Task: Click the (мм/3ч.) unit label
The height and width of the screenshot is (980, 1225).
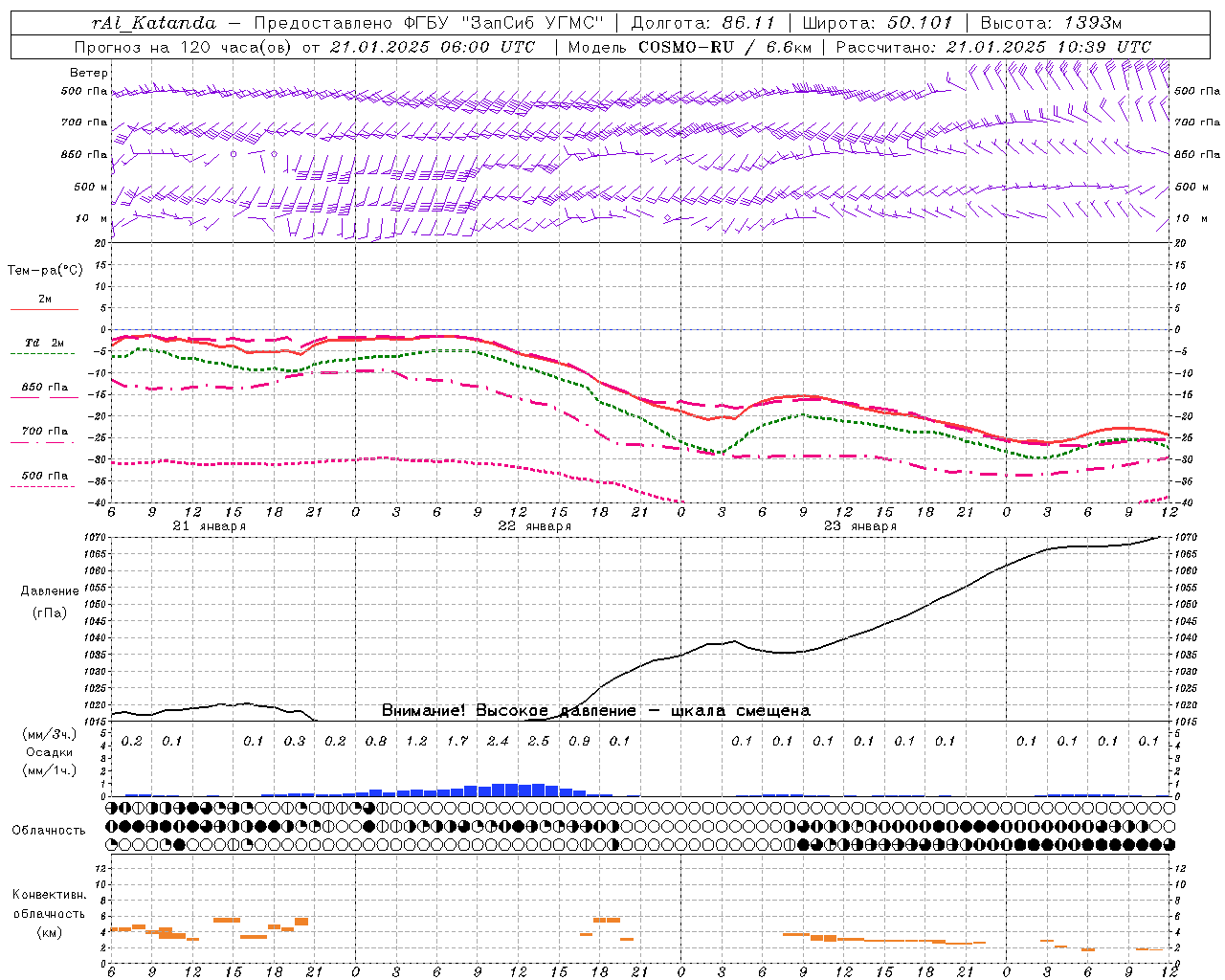Action: click(x=50, y=734)
